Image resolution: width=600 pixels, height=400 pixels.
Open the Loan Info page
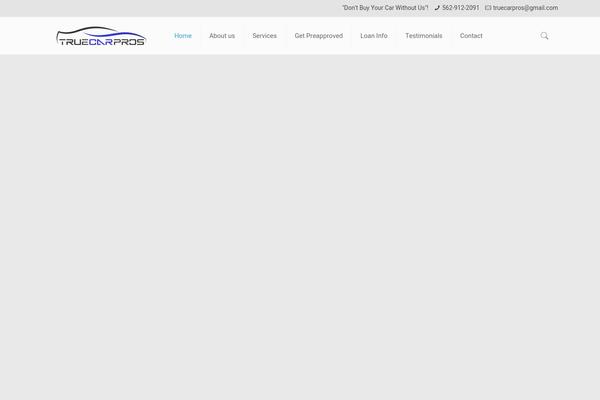374,36
